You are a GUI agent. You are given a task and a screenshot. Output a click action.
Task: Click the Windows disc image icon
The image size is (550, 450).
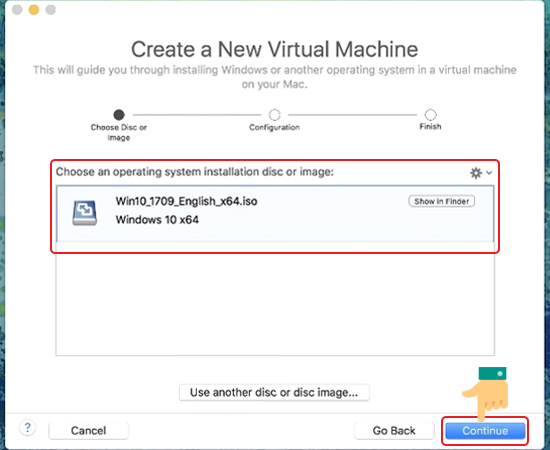[85, 212]
